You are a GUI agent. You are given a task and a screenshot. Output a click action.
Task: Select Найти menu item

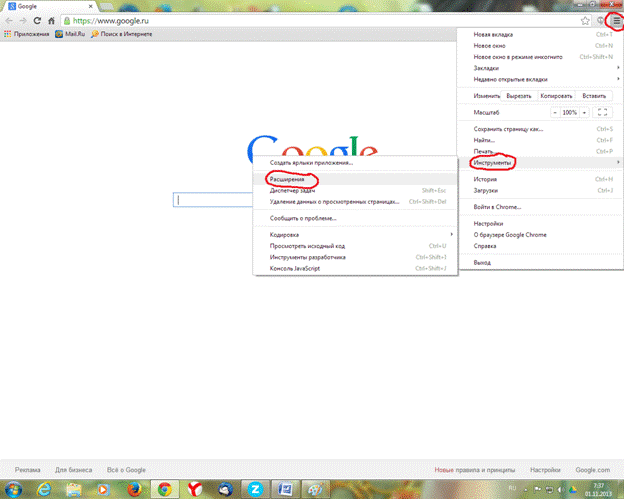(x=540, y=140)
